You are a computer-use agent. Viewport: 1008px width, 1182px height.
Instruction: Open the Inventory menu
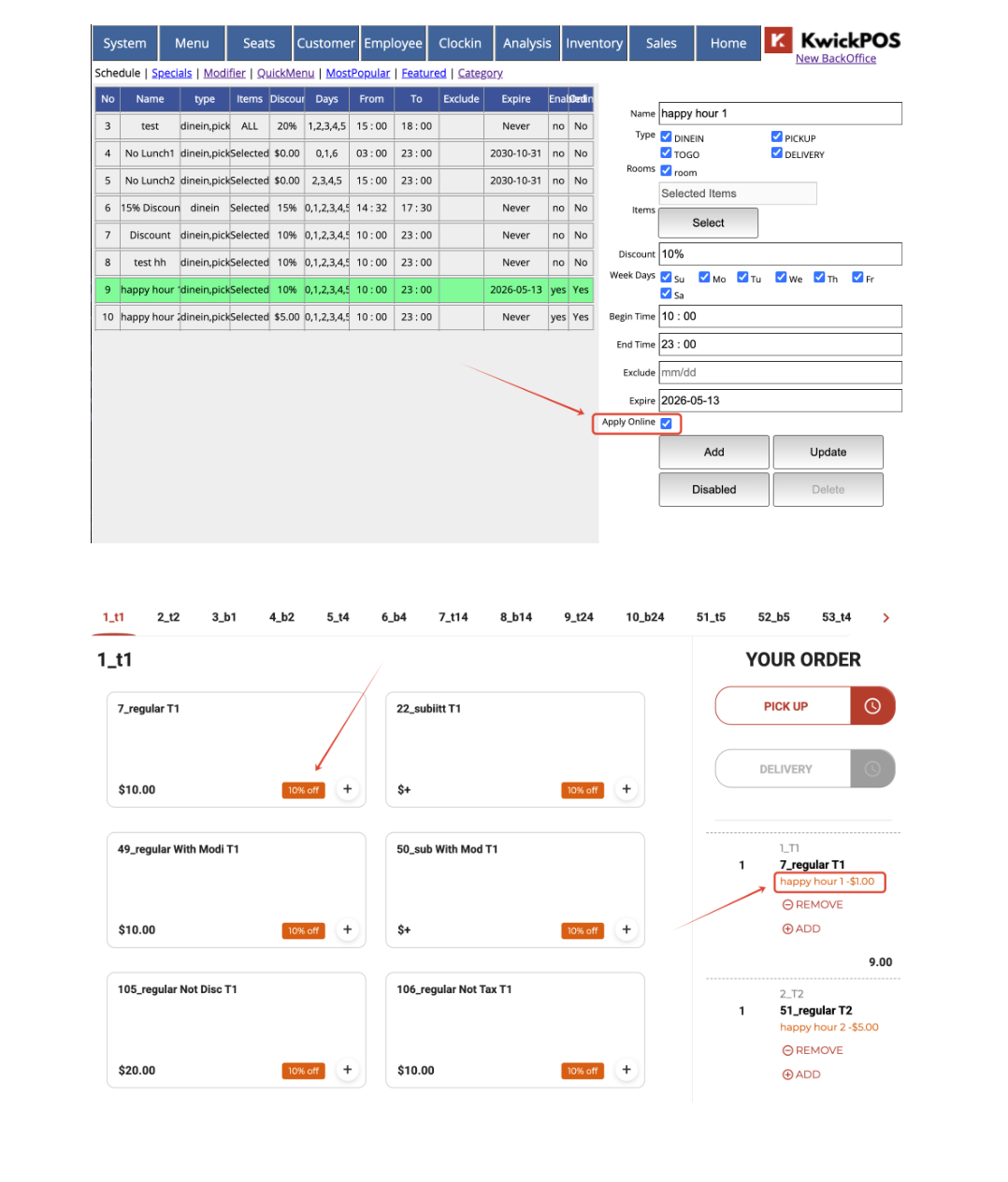595,43
